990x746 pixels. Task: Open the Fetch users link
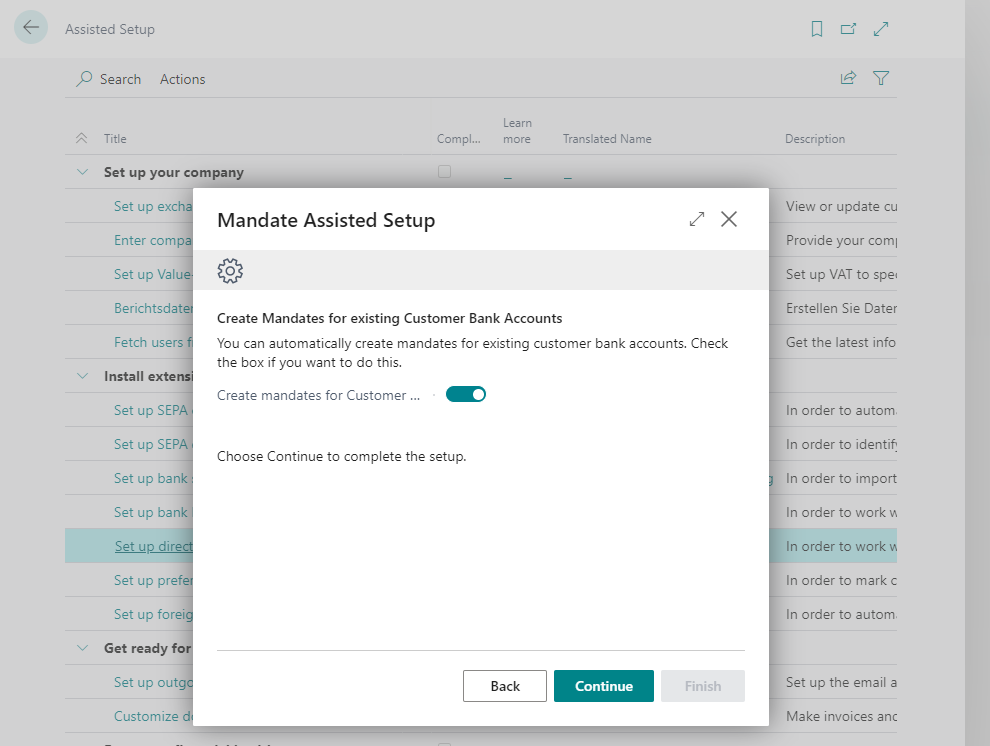tap(153, 342)
